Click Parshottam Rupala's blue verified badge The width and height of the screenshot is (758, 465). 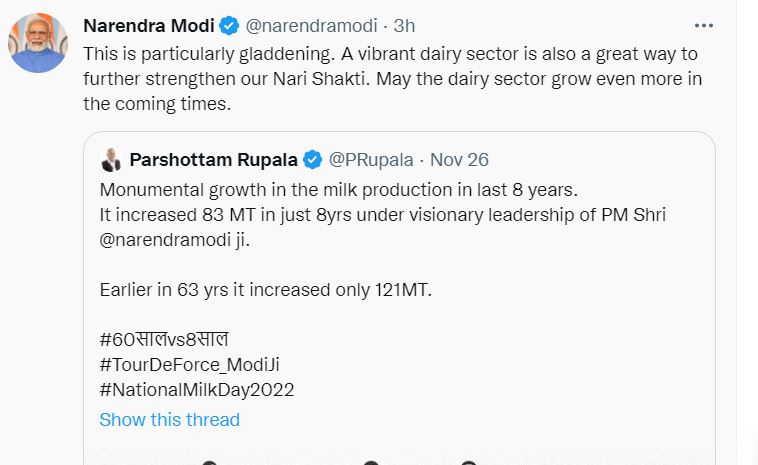point(312,159)
